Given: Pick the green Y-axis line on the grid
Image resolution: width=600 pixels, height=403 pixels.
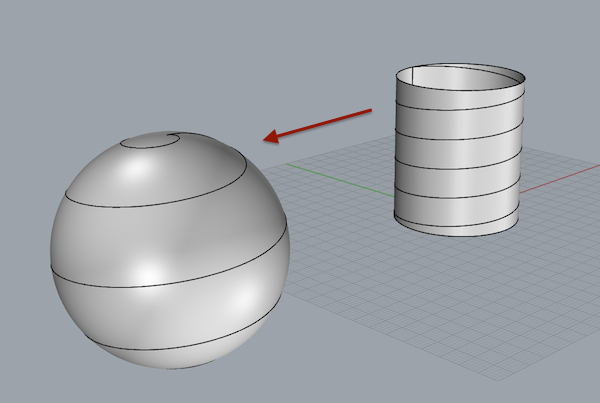Looking at the screenshot, I should 340,180.
